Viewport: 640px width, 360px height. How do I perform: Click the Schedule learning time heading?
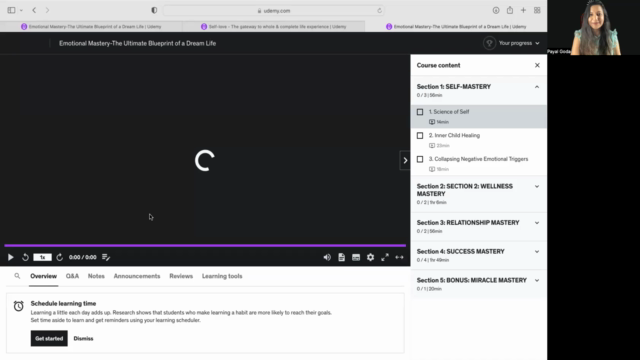[x=63, y=304]
